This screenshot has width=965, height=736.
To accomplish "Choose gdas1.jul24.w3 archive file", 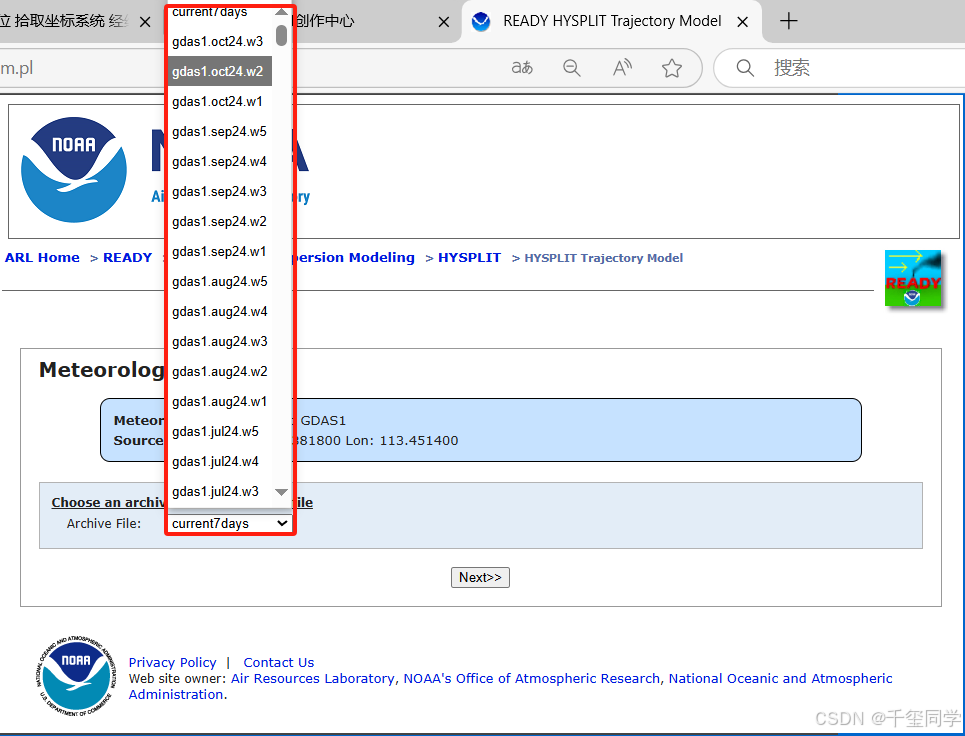I will (x=220, y=492).
